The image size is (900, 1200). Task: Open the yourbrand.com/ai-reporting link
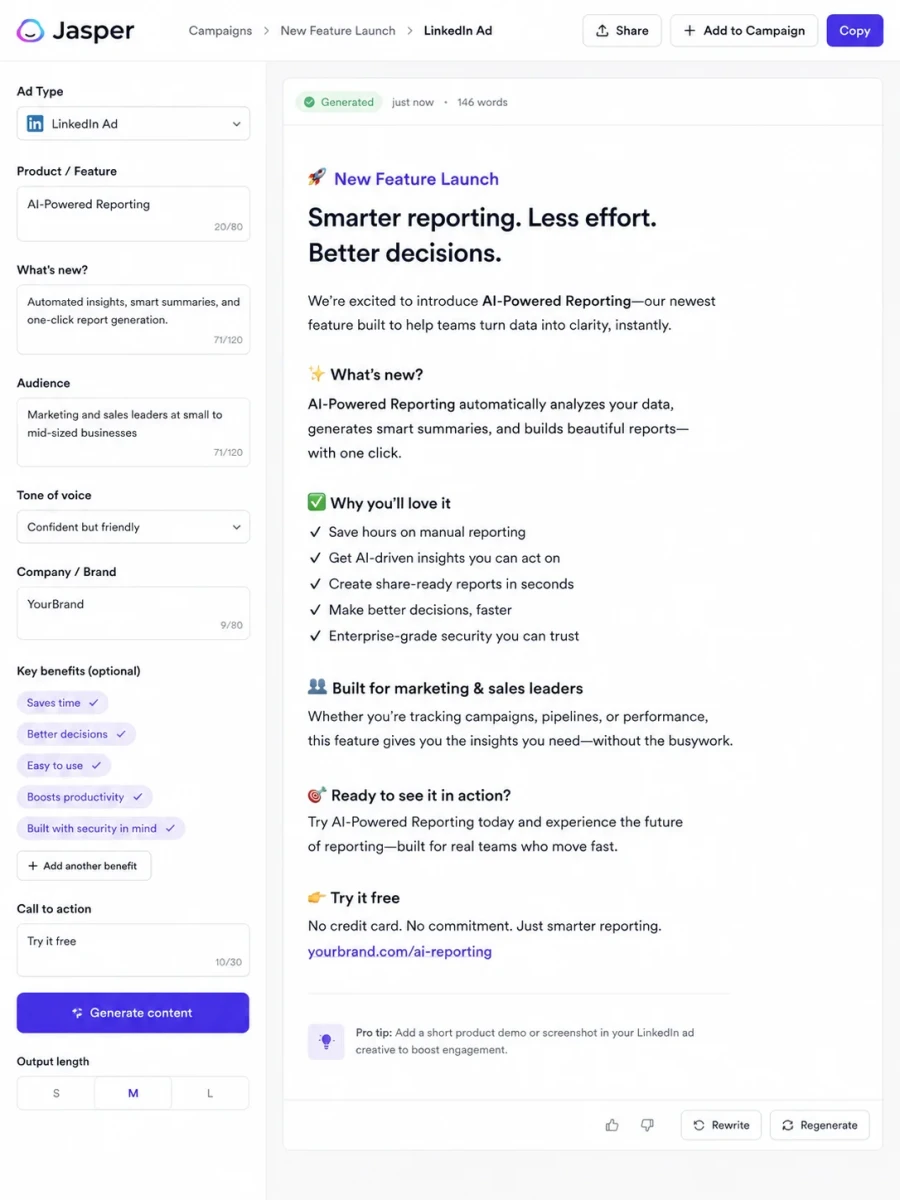[400, 952]
